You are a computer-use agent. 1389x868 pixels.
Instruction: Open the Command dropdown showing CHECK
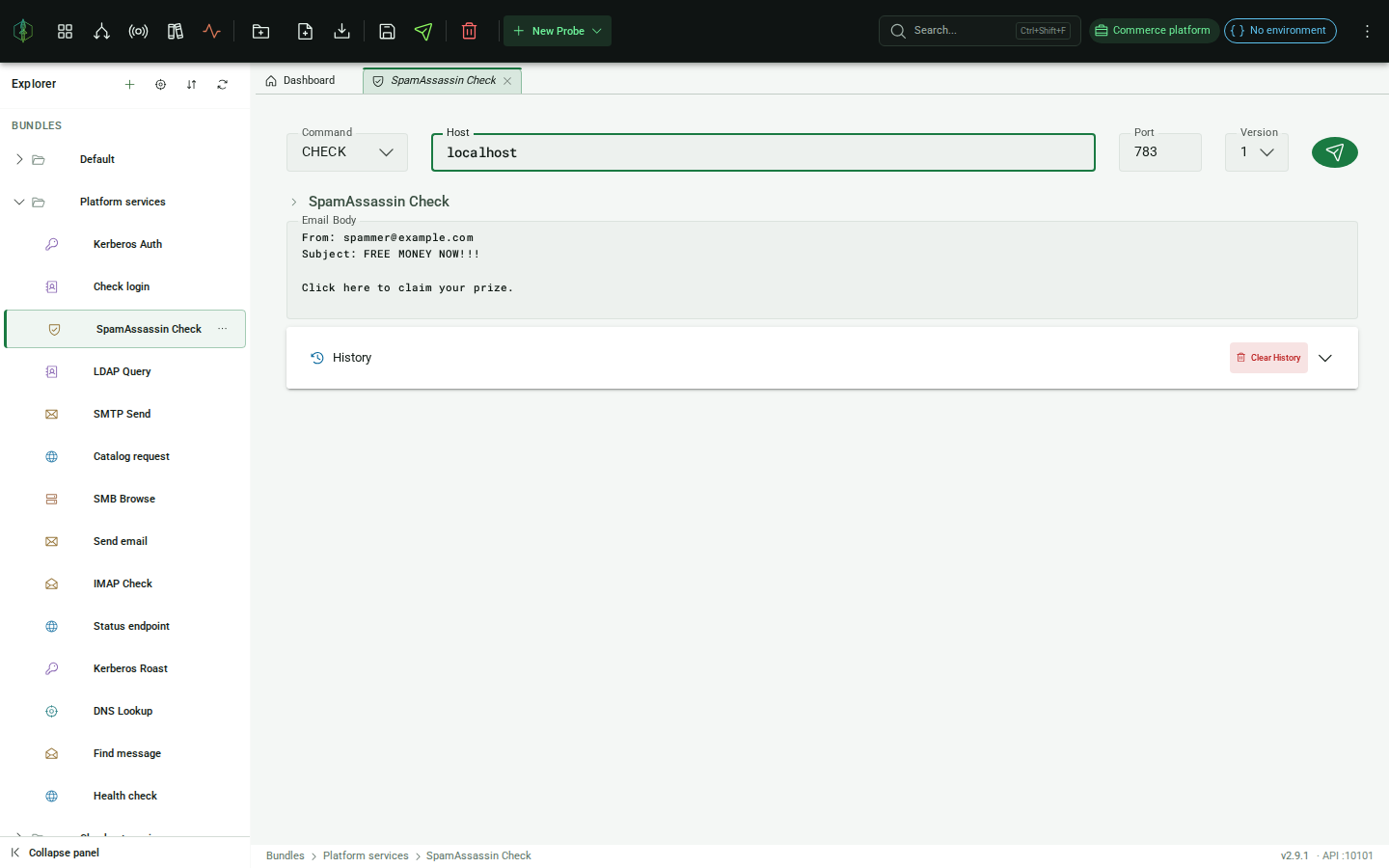point(347,152)
